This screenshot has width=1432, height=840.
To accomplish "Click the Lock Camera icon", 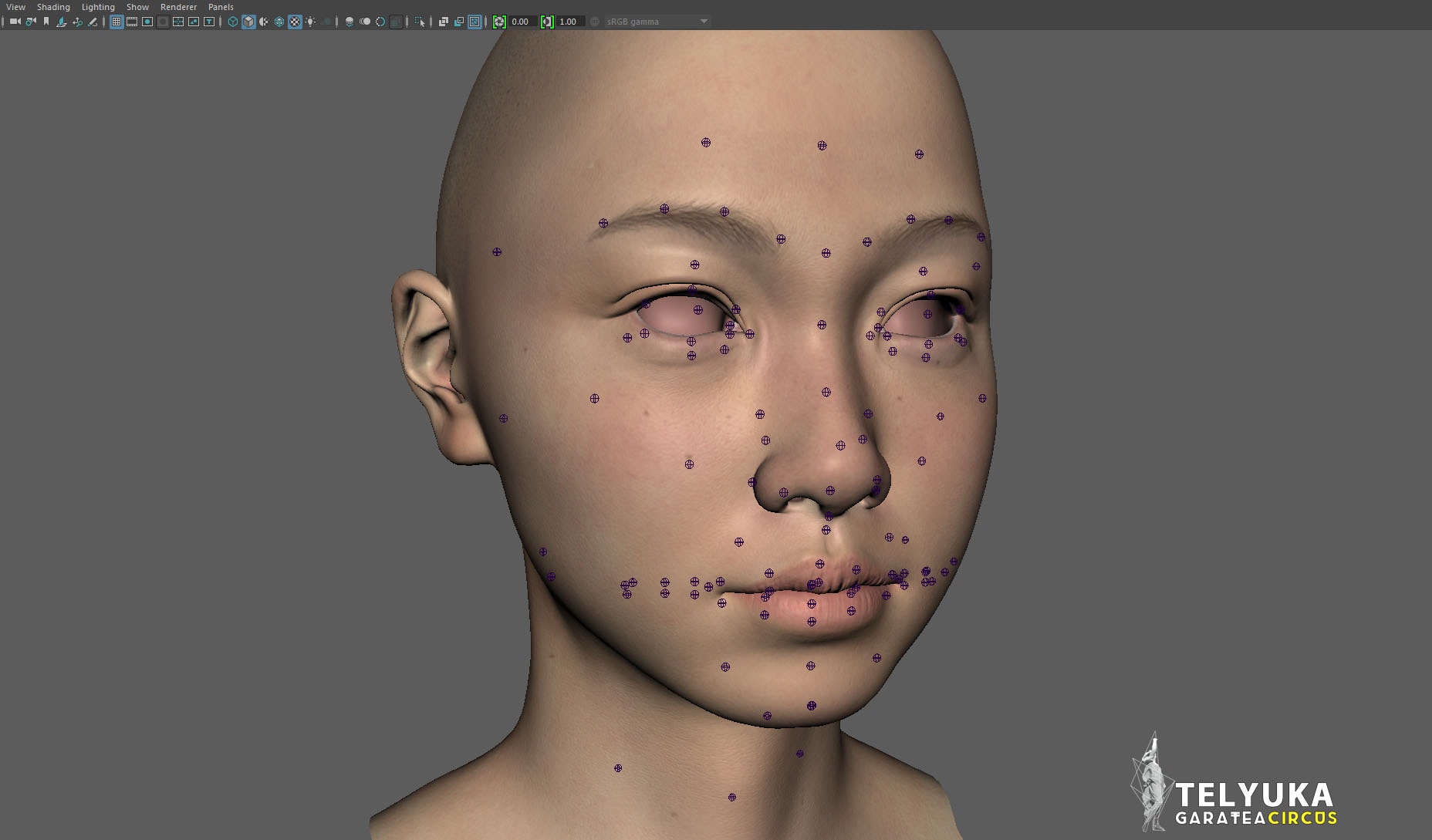I will pos(31,22).
